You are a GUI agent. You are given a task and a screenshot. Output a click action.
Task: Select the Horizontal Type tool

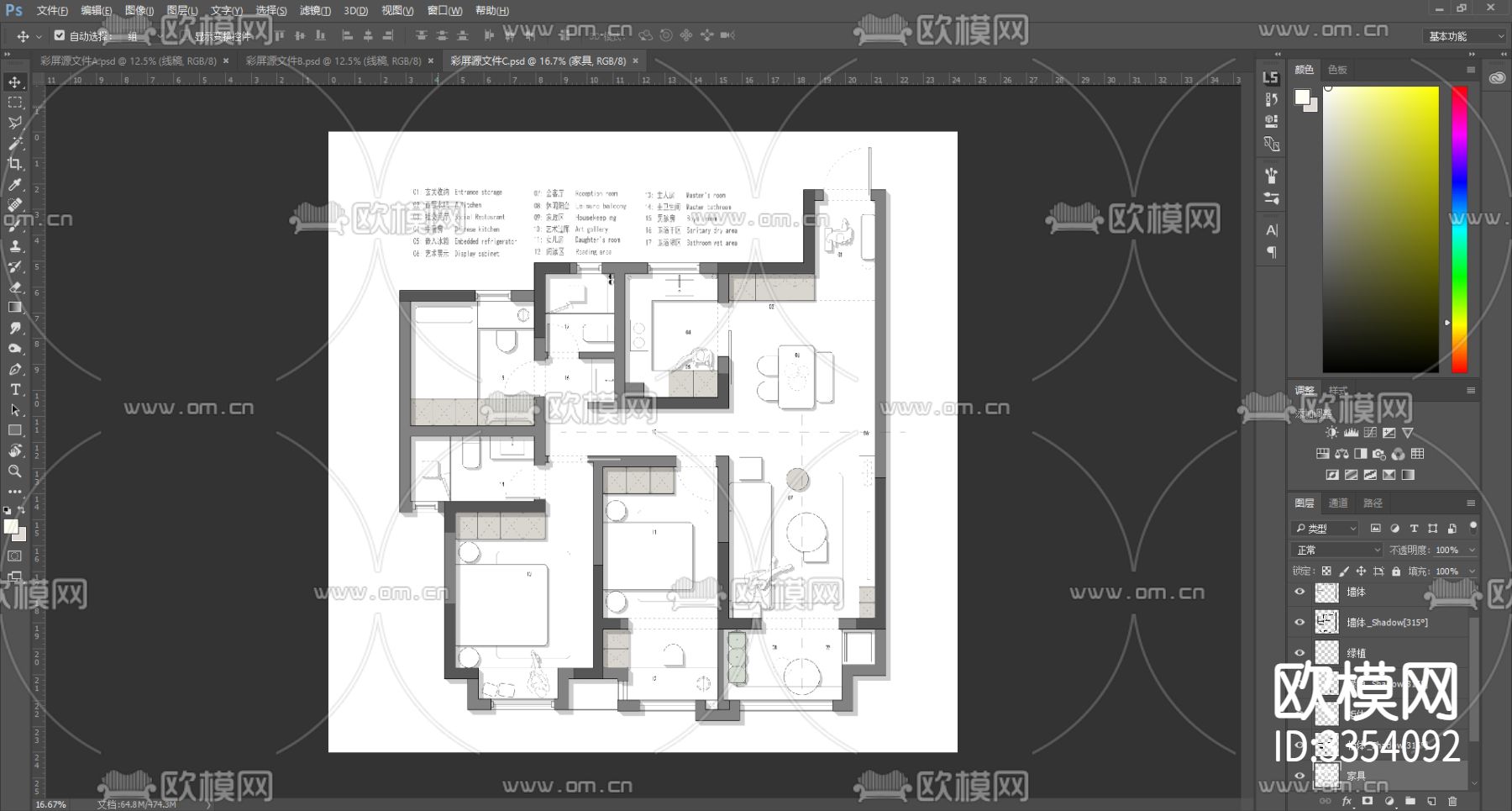15,389
